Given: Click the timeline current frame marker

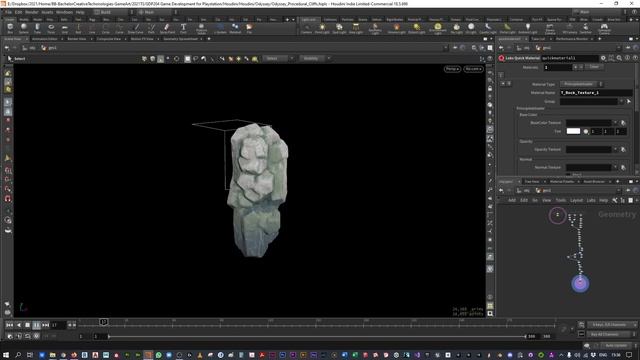Looking at the screenshot, I should pyautogui.click(x=104, y=322).
